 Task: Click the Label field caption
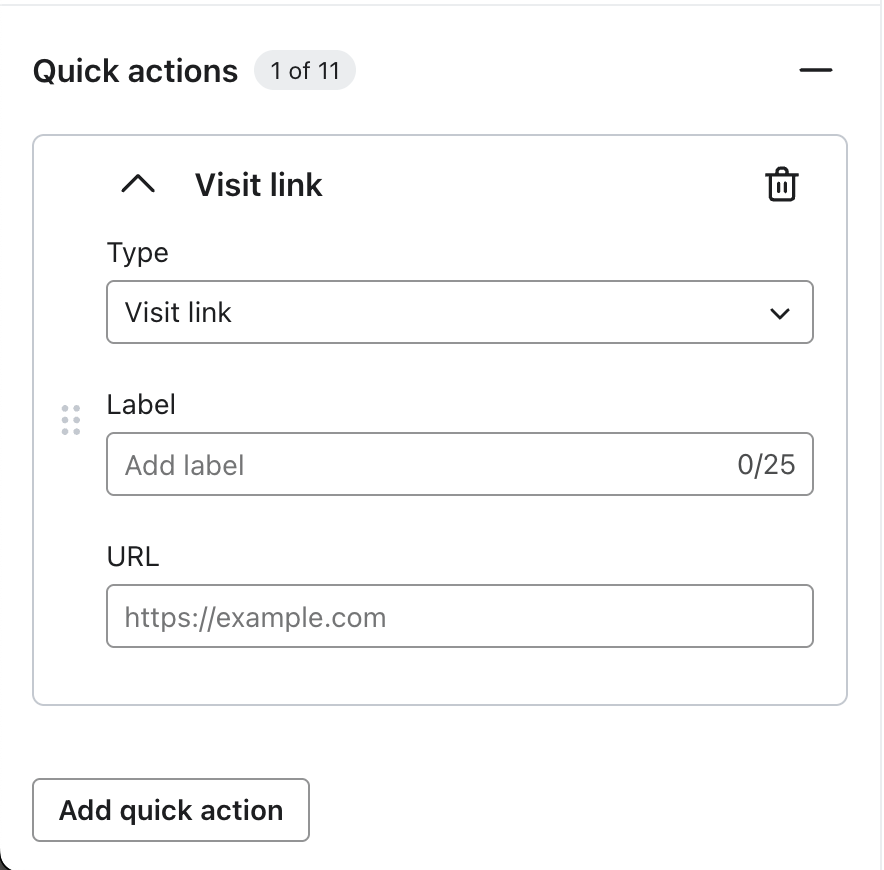(141, 405)
